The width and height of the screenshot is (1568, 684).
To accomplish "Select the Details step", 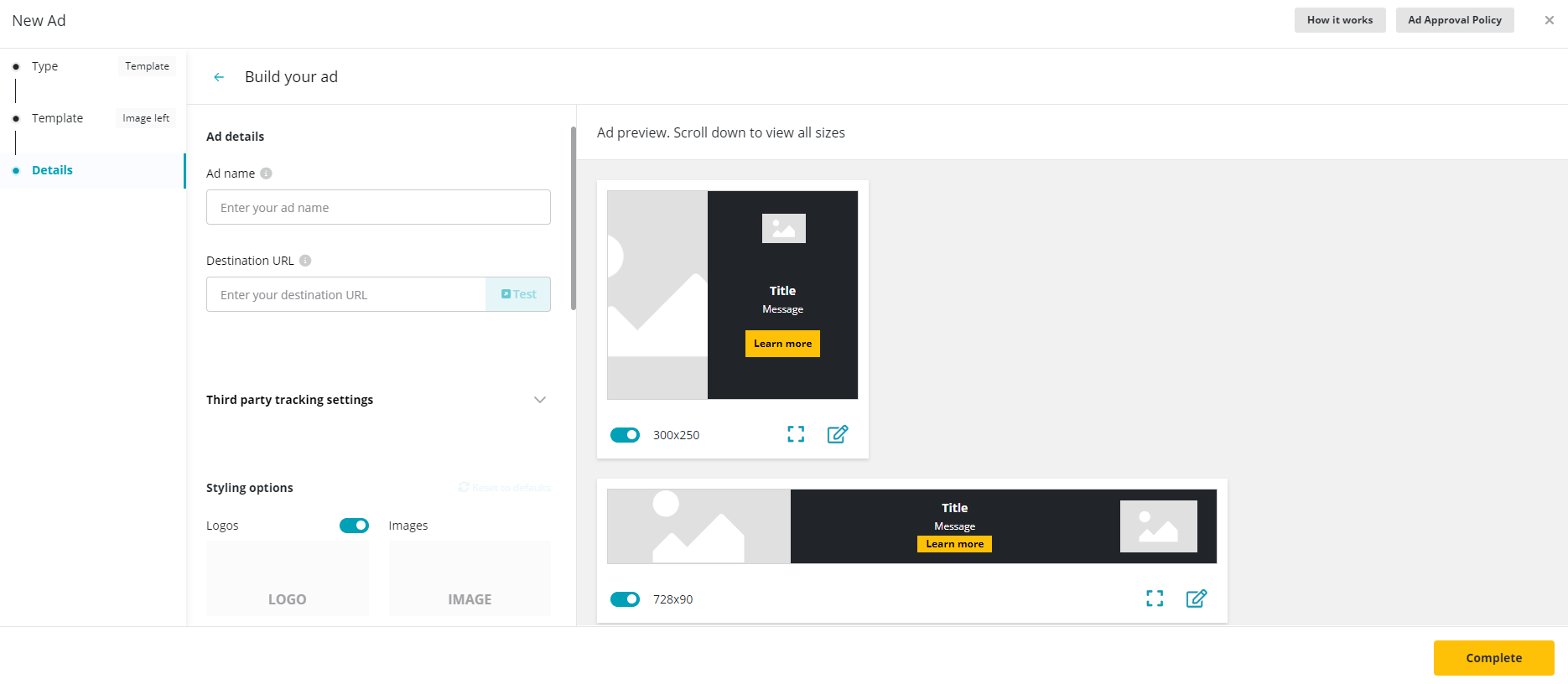I will (52, 170).
